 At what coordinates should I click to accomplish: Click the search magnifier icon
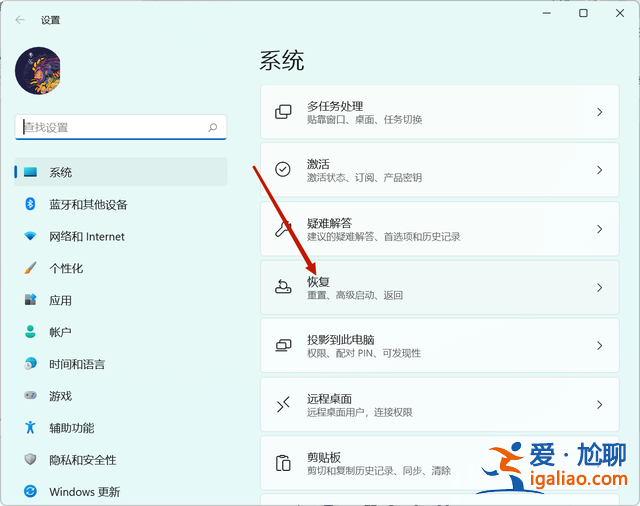[x=213, y=127]
